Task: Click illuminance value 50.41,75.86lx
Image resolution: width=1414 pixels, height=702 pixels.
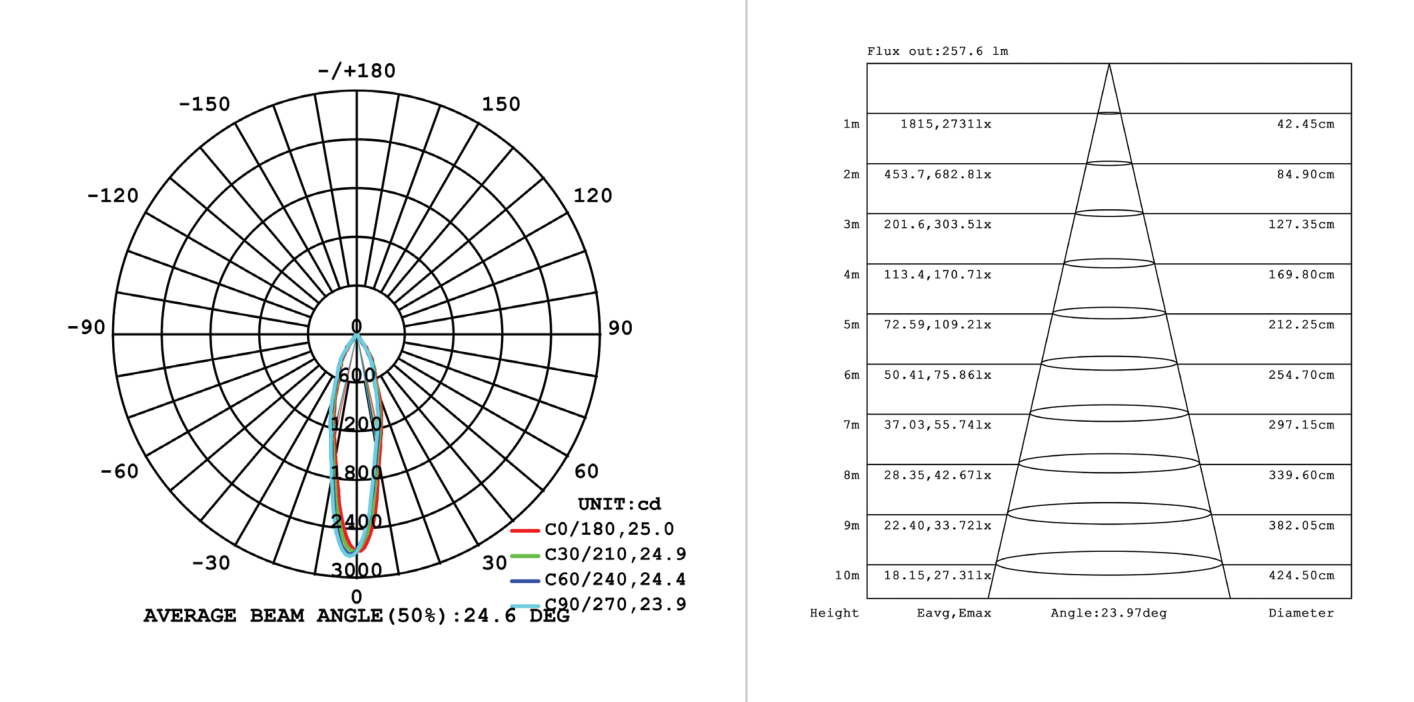Action: [x=938, y=375]
